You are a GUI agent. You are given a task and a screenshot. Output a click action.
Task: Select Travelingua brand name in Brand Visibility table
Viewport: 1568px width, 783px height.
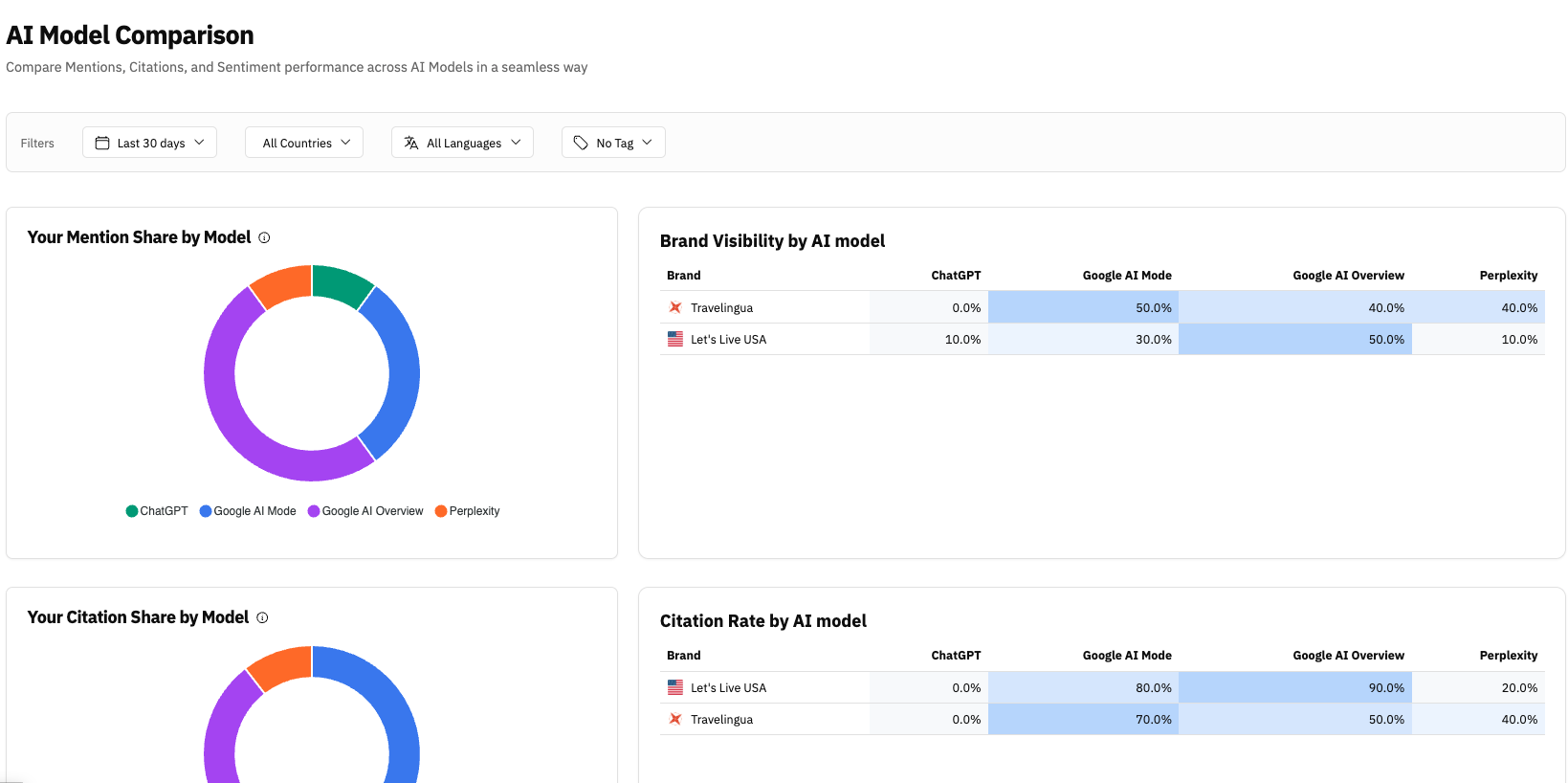[x=721, y=308]
